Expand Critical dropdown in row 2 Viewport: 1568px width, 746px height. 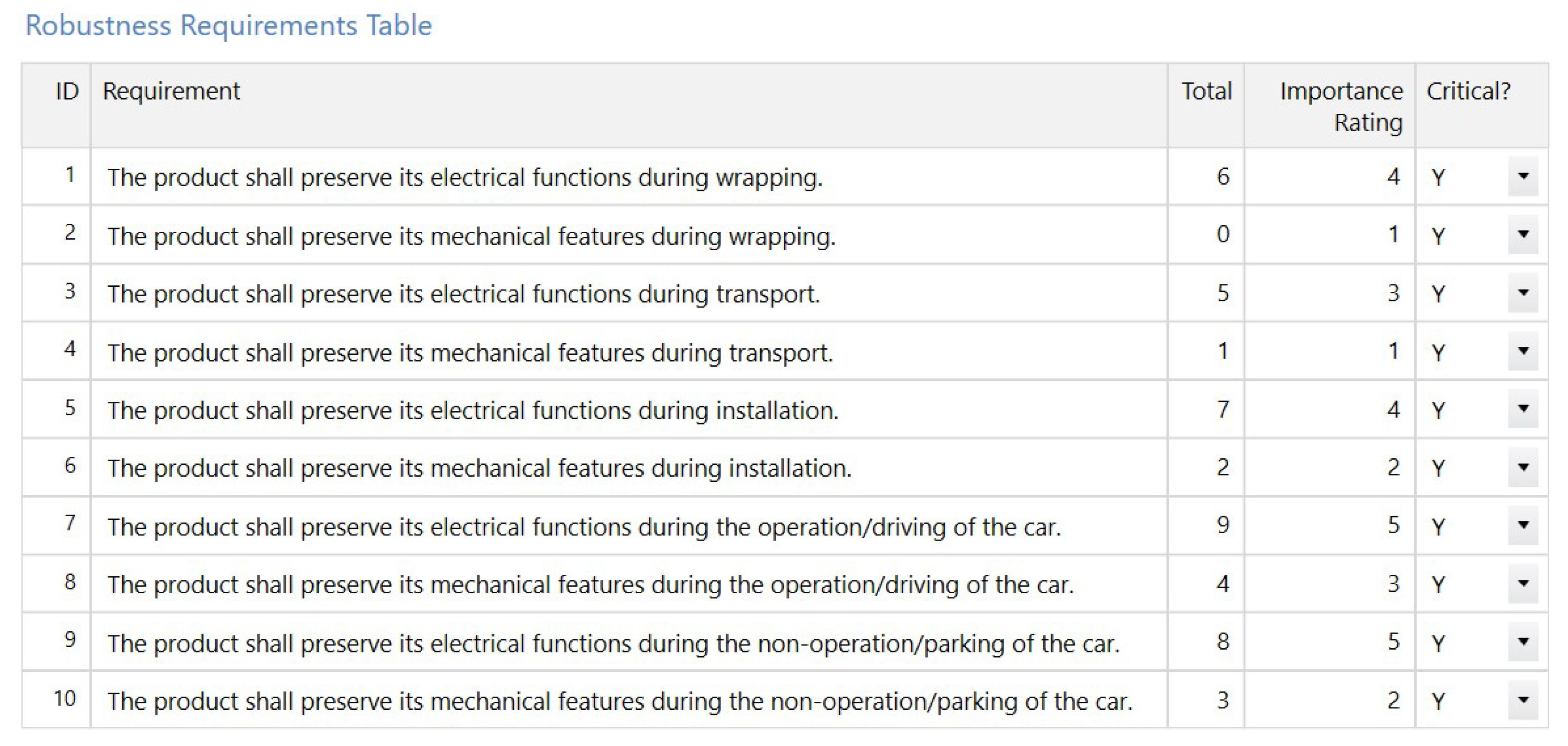pyautogui.click(x=1522, y=234)
